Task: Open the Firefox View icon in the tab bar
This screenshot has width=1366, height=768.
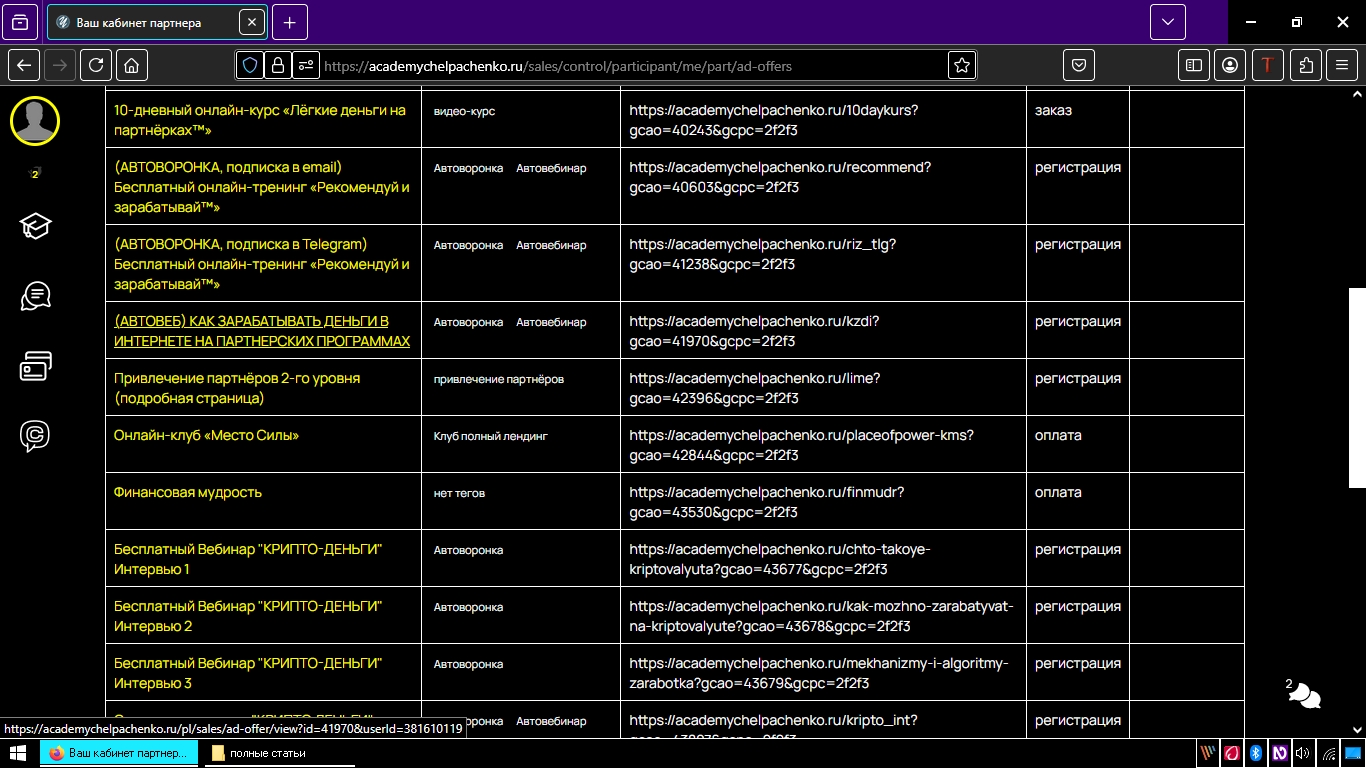Action: [21, 22]
